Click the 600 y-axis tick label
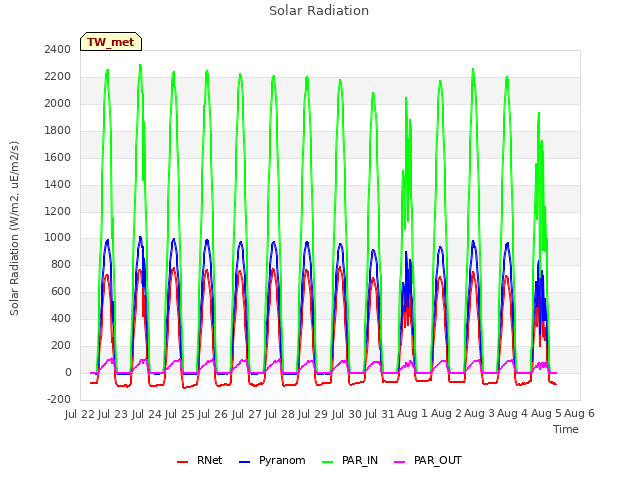 61,291
